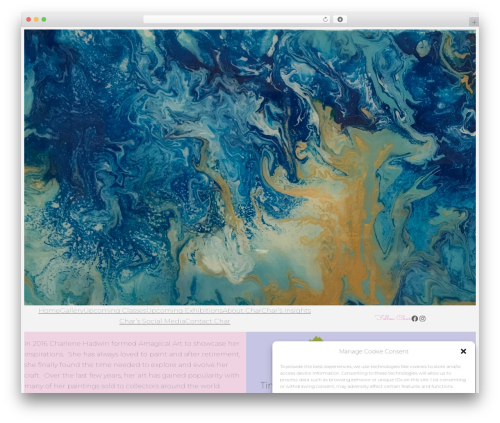
Task: Click the paragraph starting 'In 2016 Charlene Hadwin'
Action: [133, 364]
